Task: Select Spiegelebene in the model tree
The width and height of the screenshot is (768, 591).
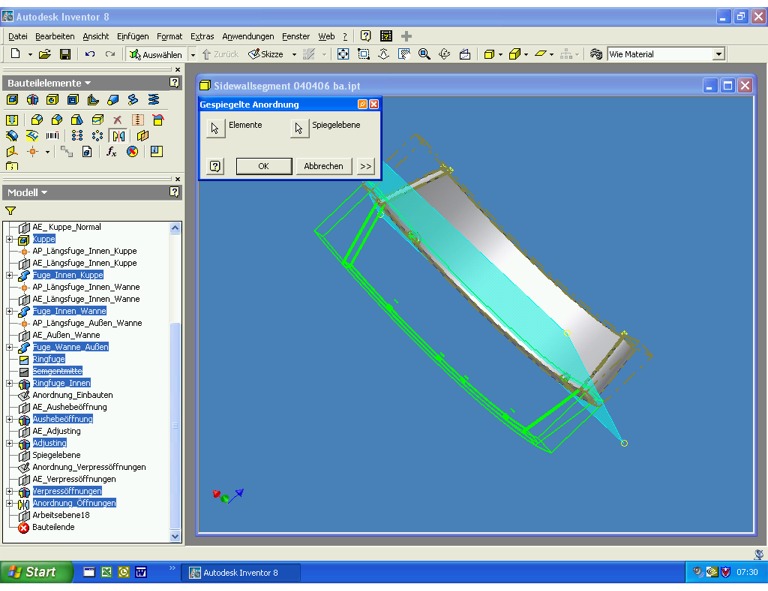Action: [x=56, y=455]
